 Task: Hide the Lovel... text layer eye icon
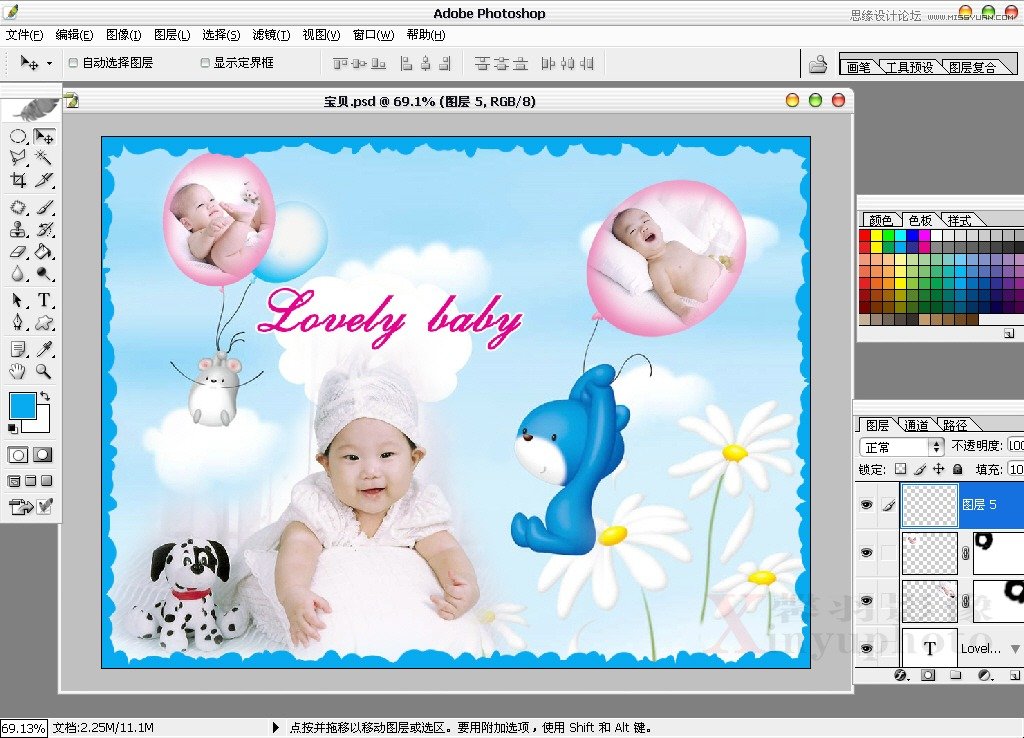[x=867, y=649]
